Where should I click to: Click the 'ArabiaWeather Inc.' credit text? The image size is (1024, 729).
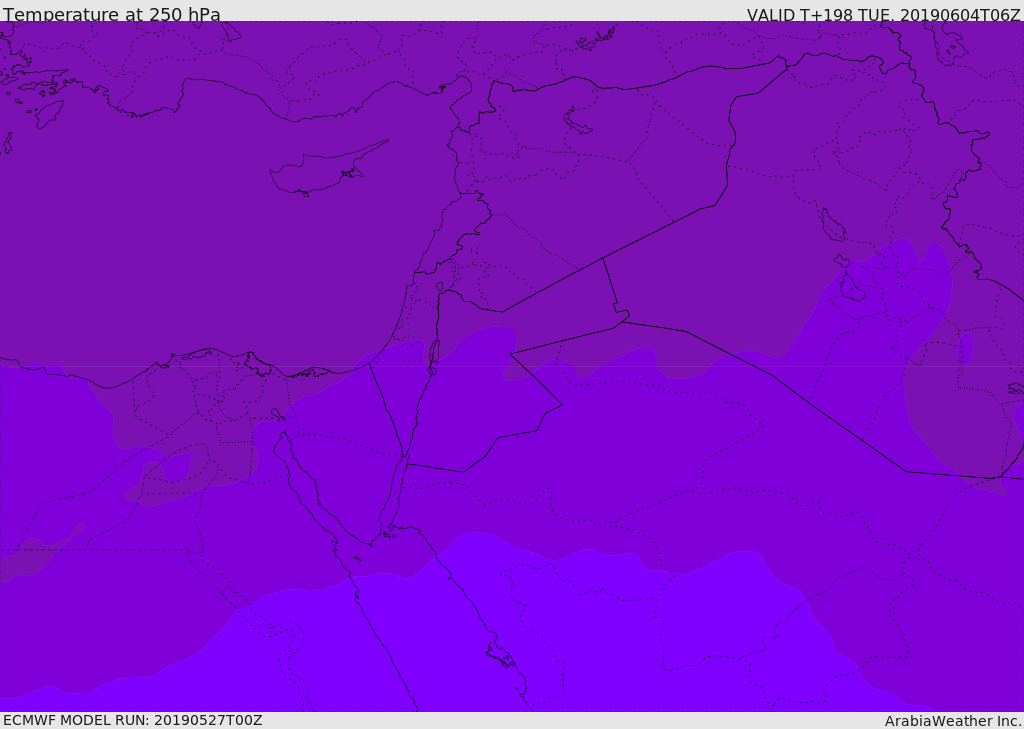(x=953, y=721)
